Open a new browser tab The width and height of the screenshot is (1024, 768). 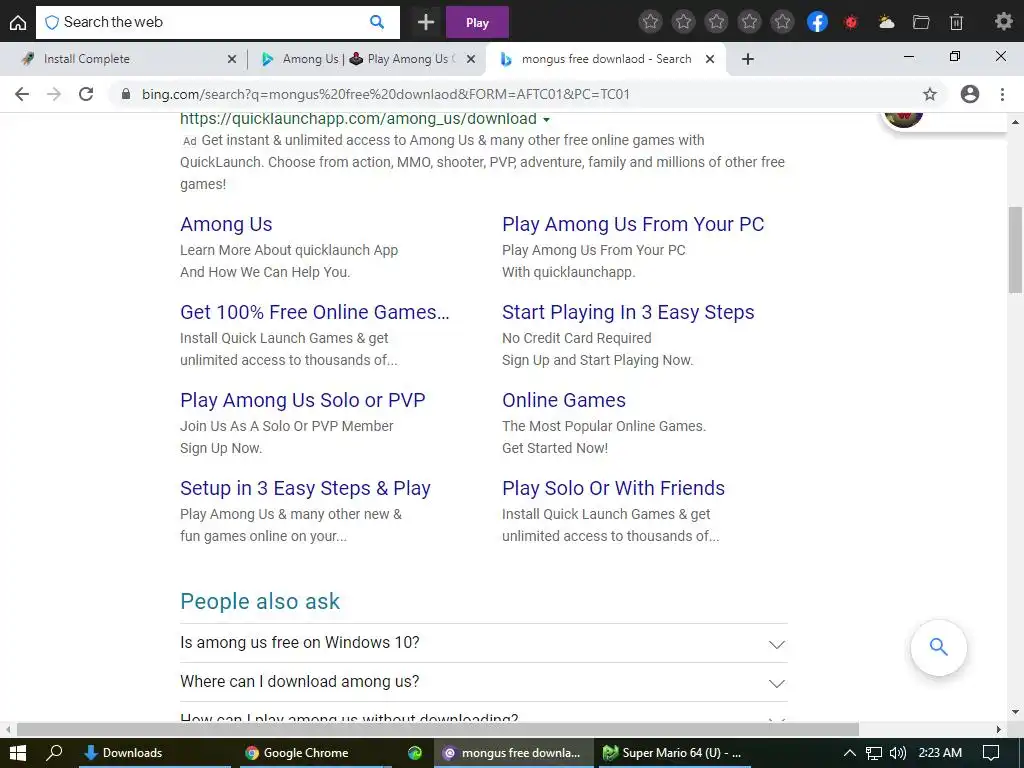748,59
